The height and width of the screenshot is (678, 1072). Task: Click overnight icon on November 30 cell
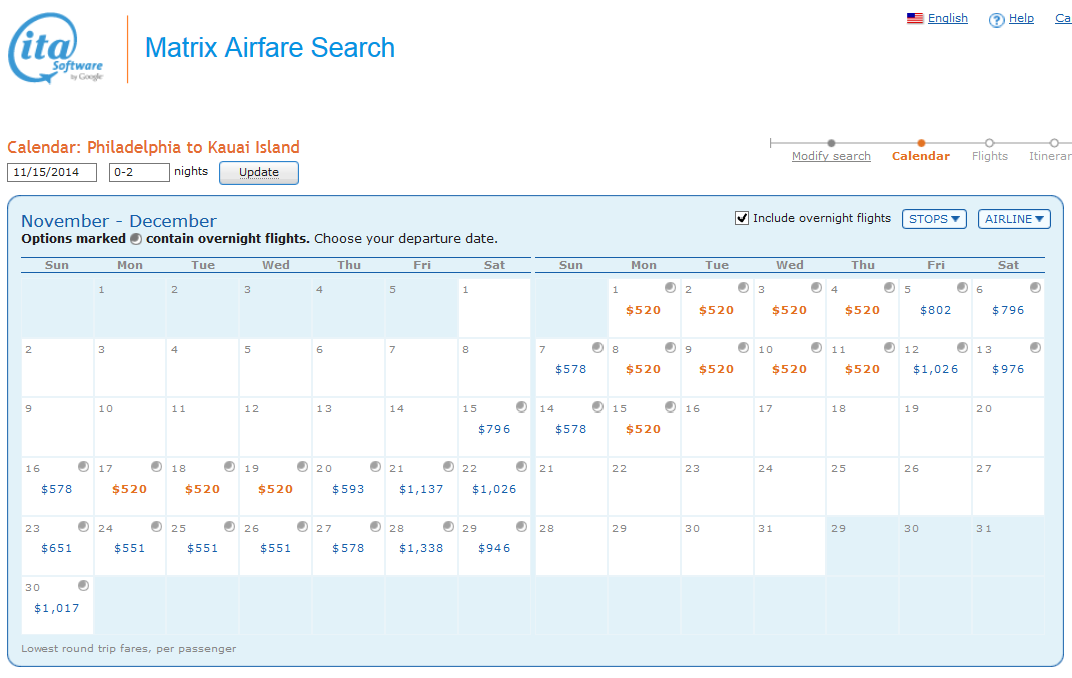point(83,585)
